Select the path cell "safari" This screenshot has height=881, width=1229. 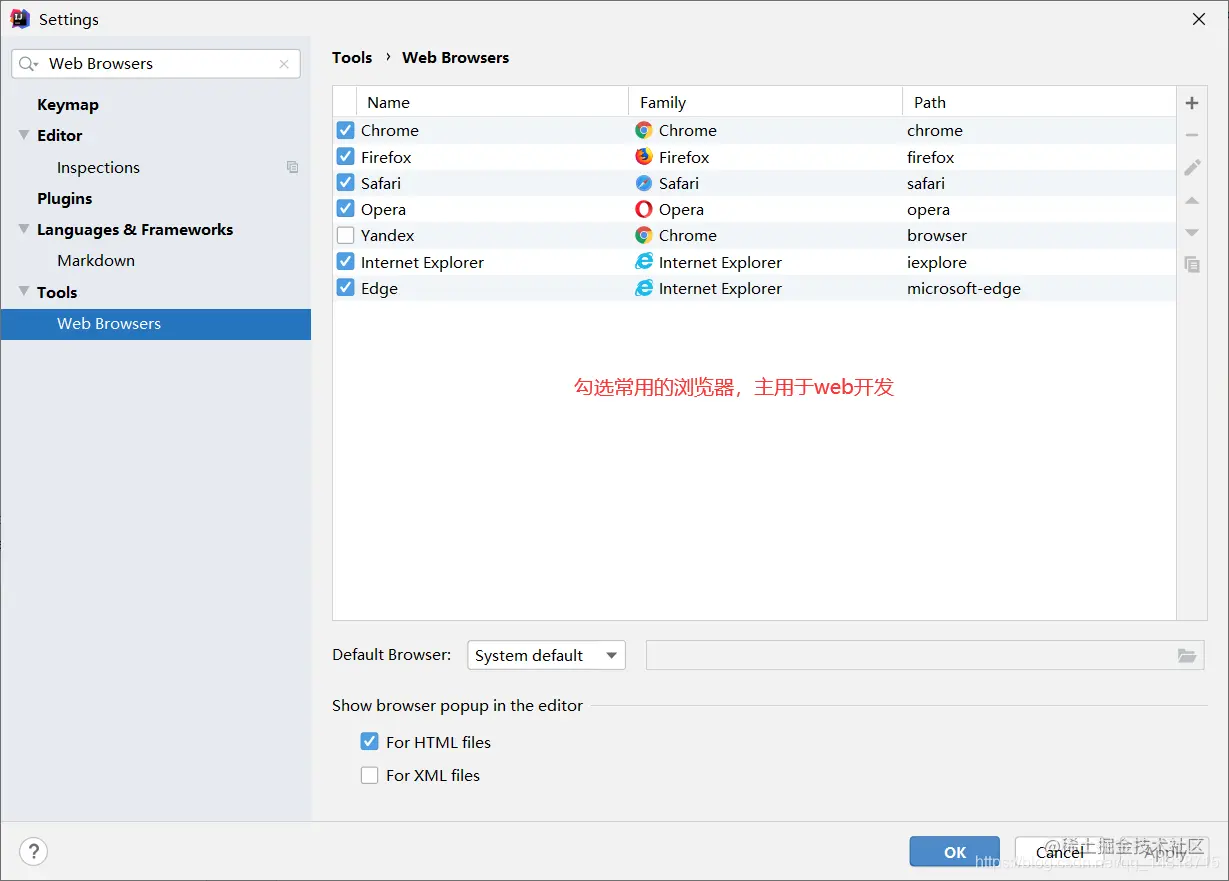[x=926, y=183]
